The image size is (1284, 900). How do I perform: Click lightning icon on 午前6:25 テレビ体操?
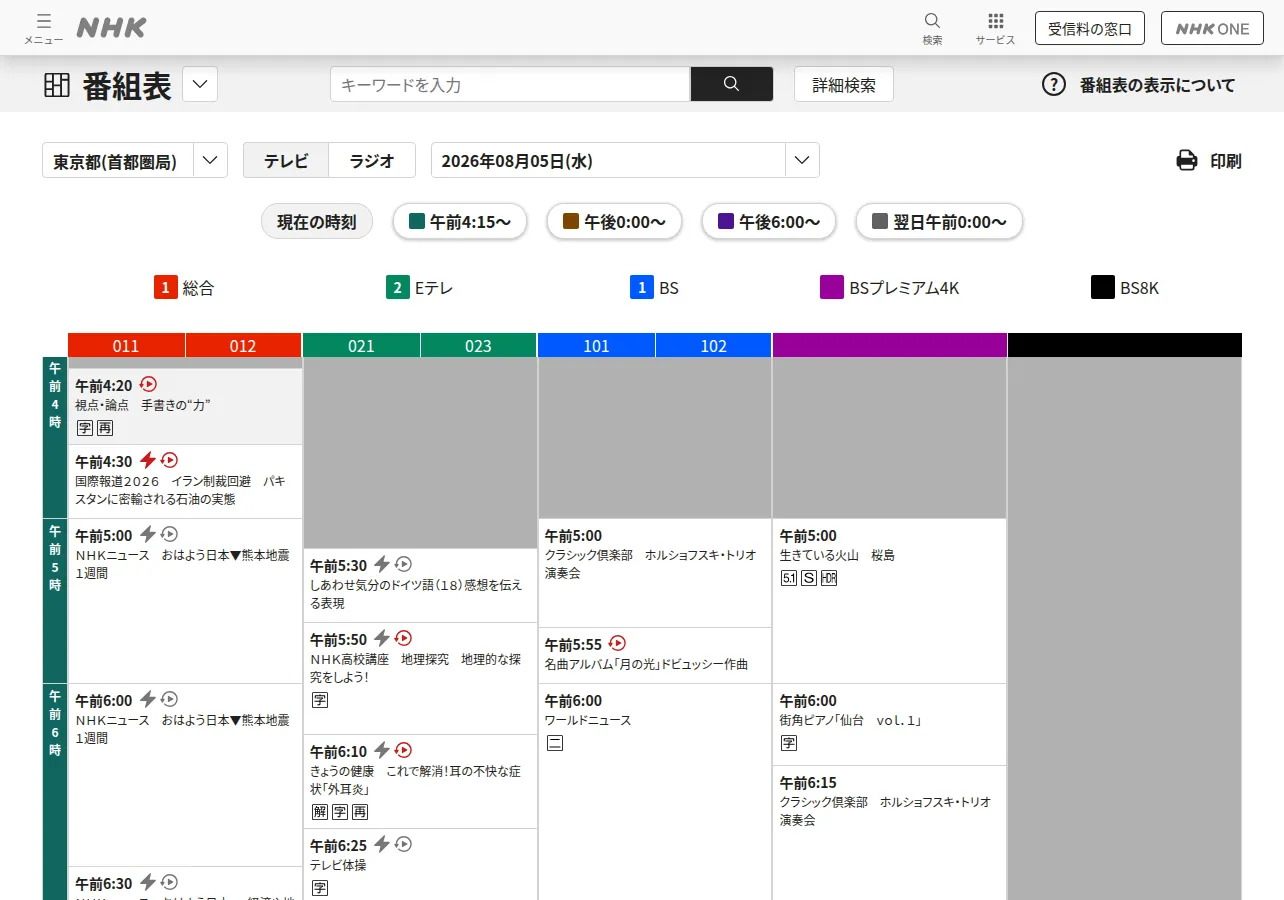point(382,844)
